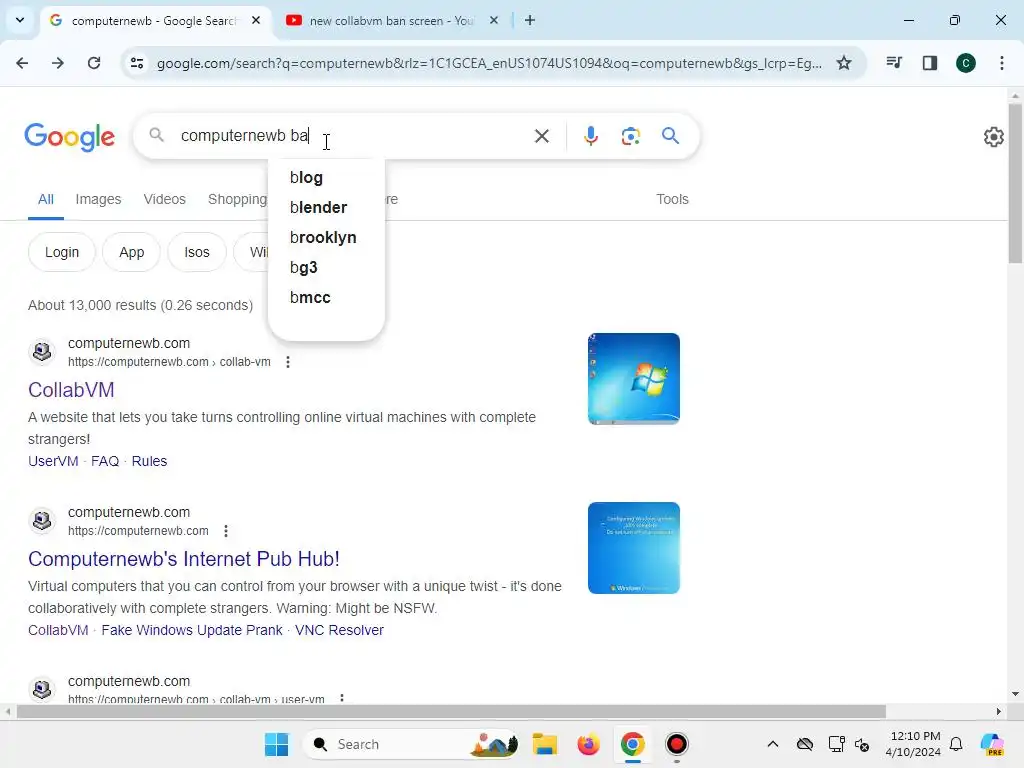This screenshot has height=768, width=1024.
Task: Submit search with blue magnifier icon
Action: point(670,136)
